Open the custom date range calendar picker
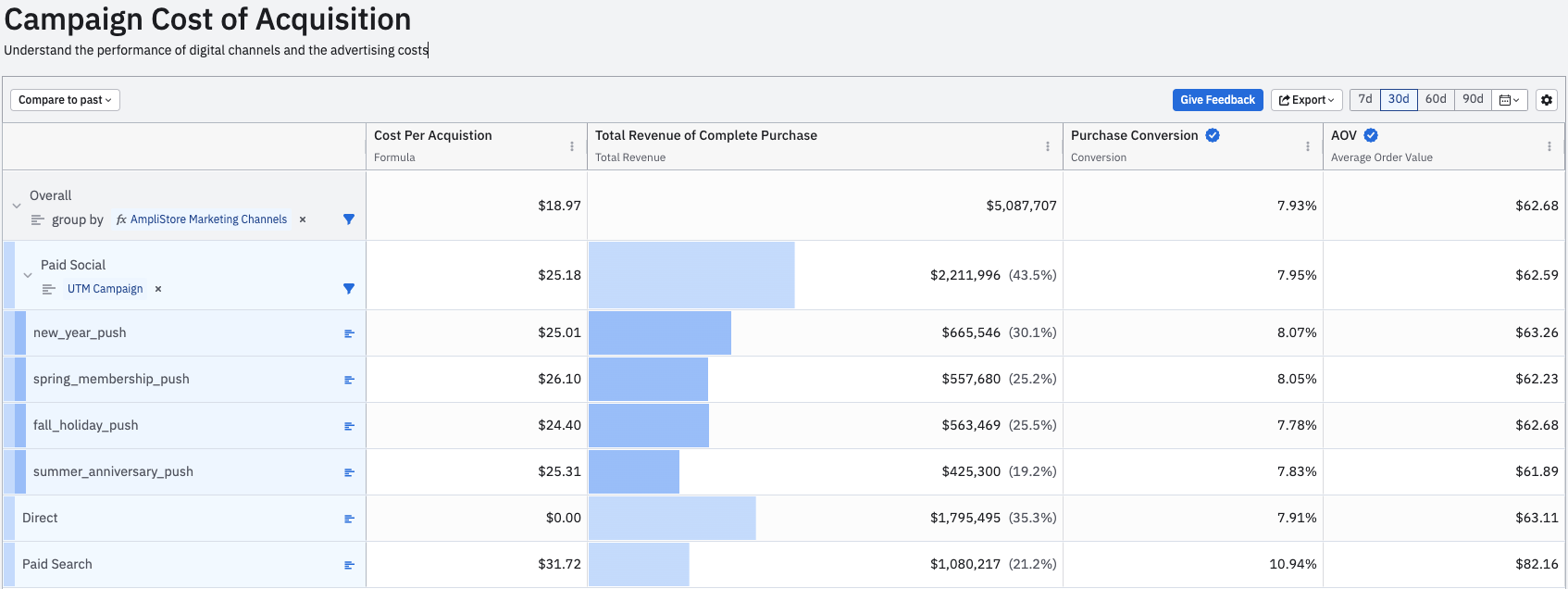 pyautogui.click(x=1509, y=100)
